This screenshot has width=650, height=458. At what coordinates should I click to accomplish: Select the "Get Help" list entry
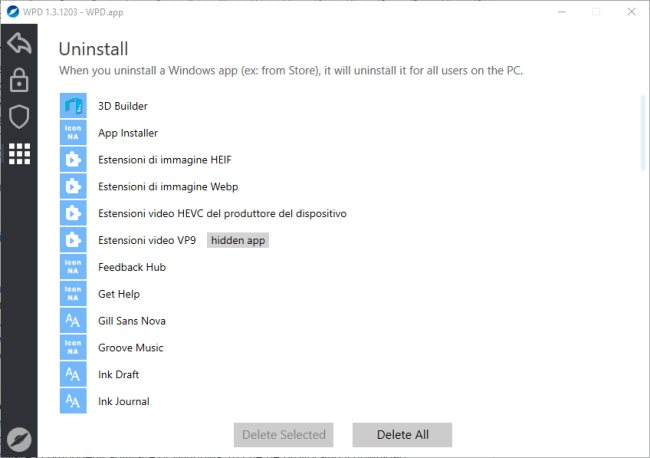point(119,294)
